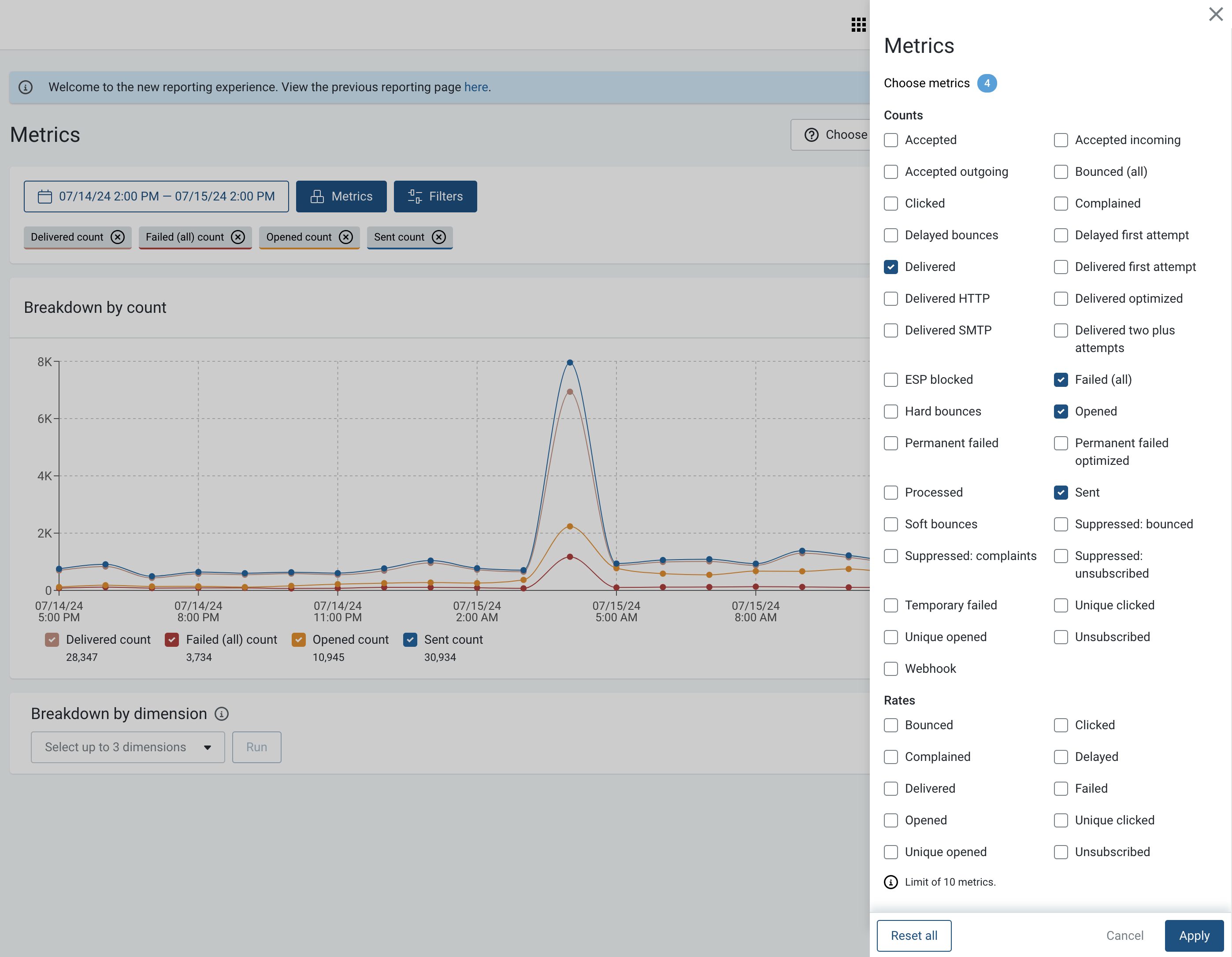This screenshot has height=957, width=1232.
Task: Click the info icon in welcome banner
Action: point(26,87)
